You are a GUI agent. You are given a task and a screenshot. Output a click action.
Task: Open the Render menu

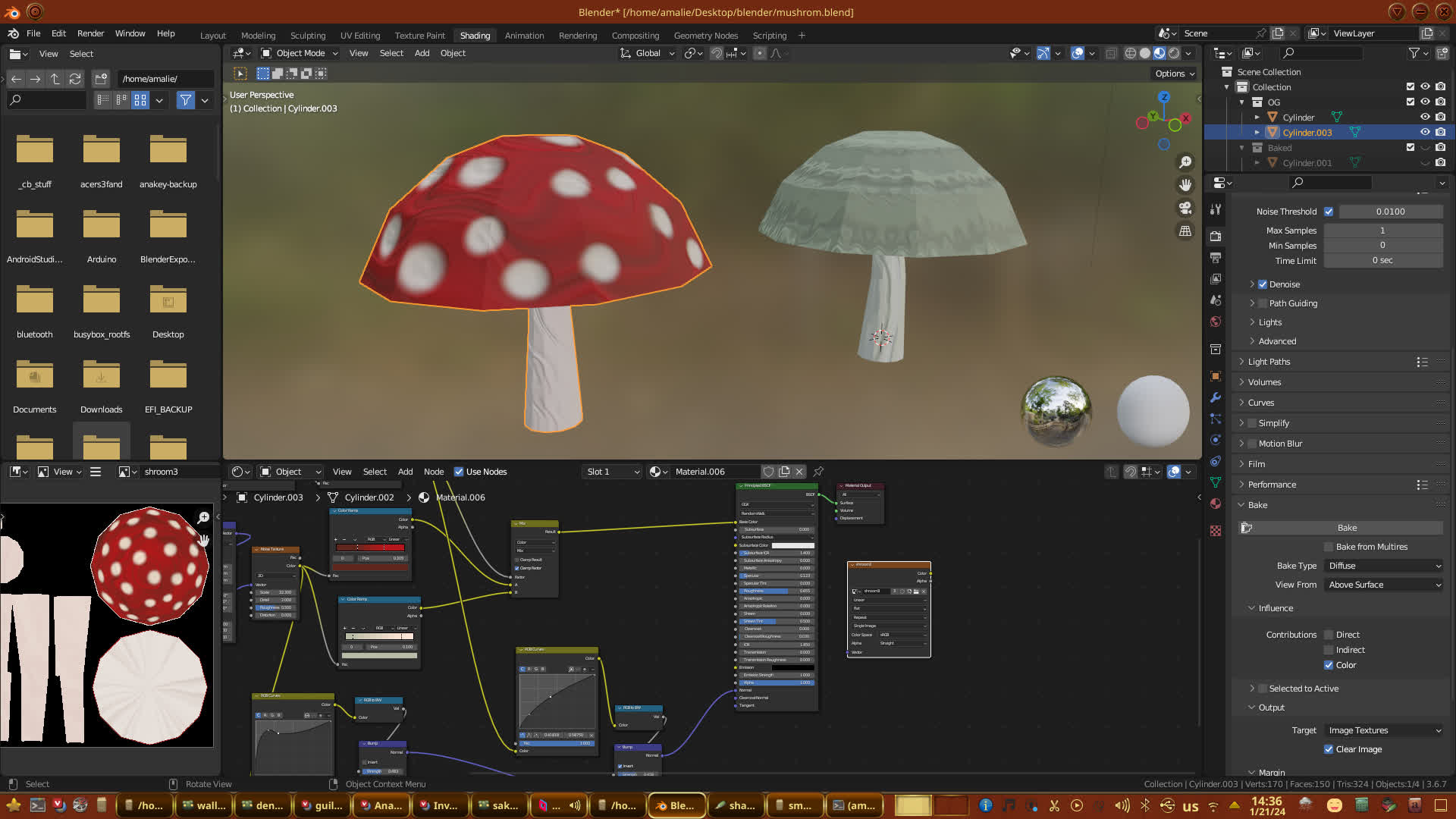tap(90, 33)
